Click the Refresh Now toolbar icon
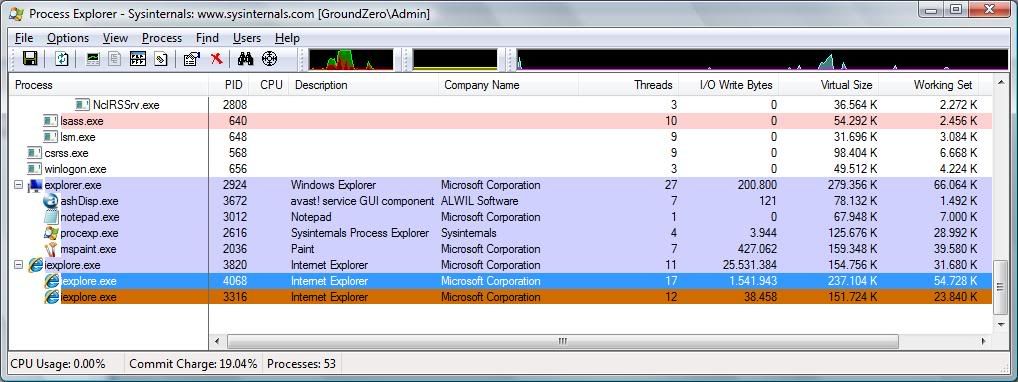Screen dimensions: 1018x382 pos(62,59)
